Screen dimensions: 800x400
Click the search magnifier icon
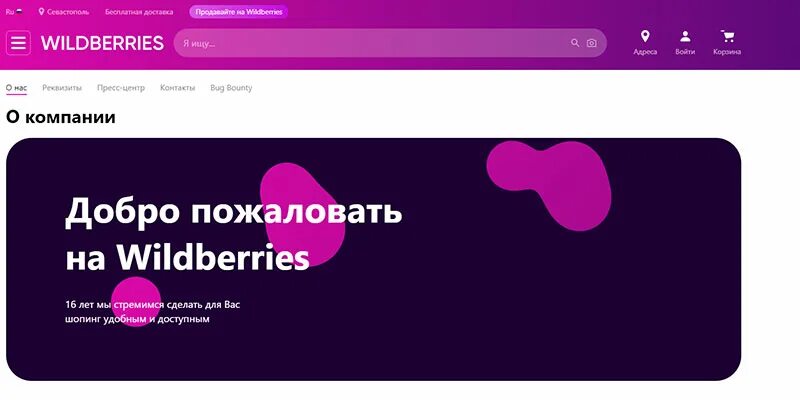(575, 43)
